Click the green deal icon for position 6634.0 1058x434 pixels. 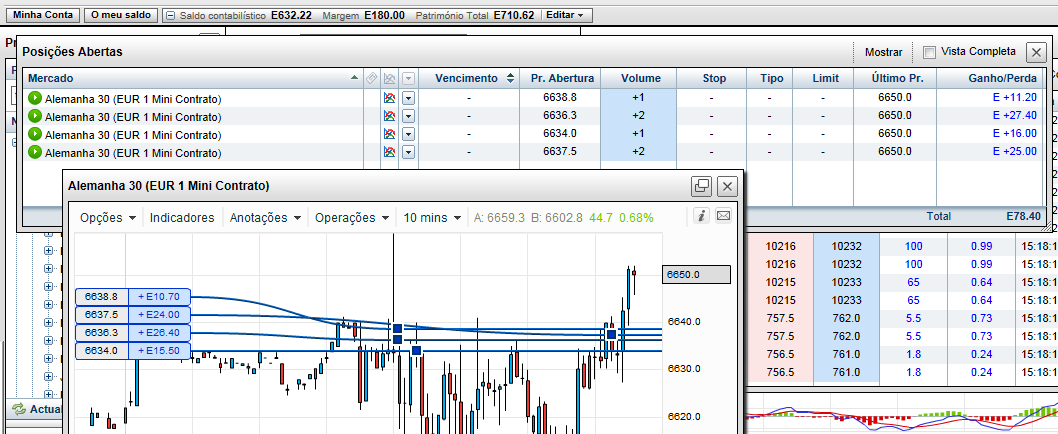[34, 134]
